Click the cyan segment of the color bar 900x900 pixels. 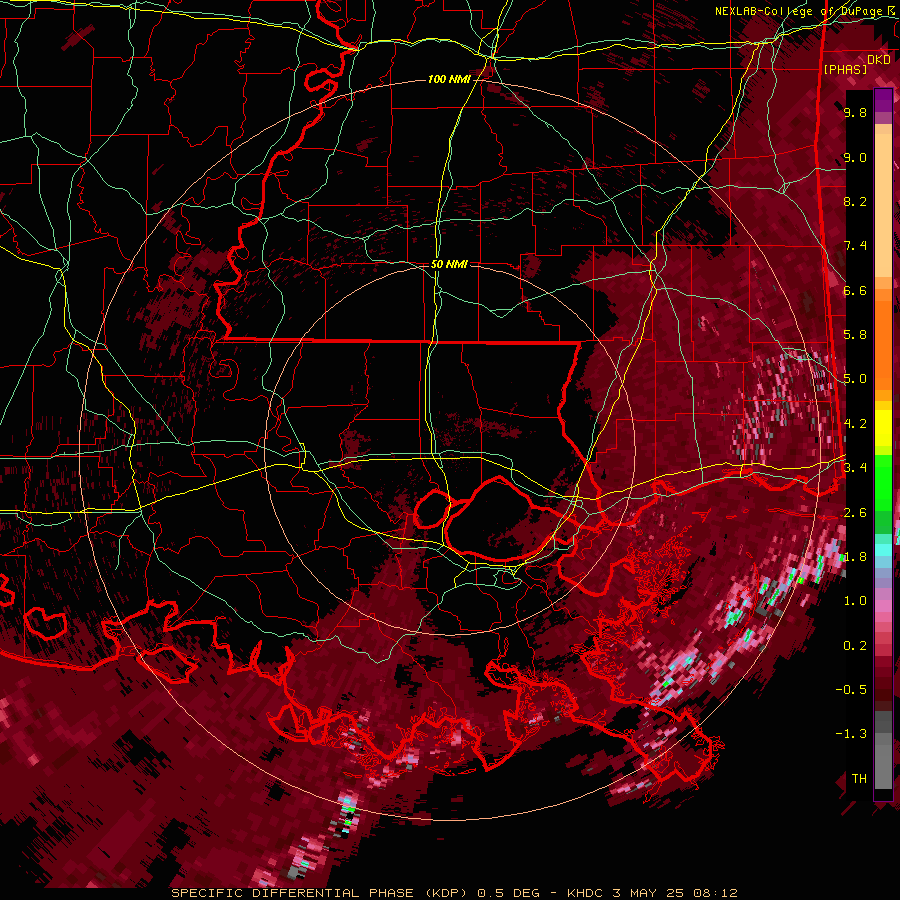883,550
